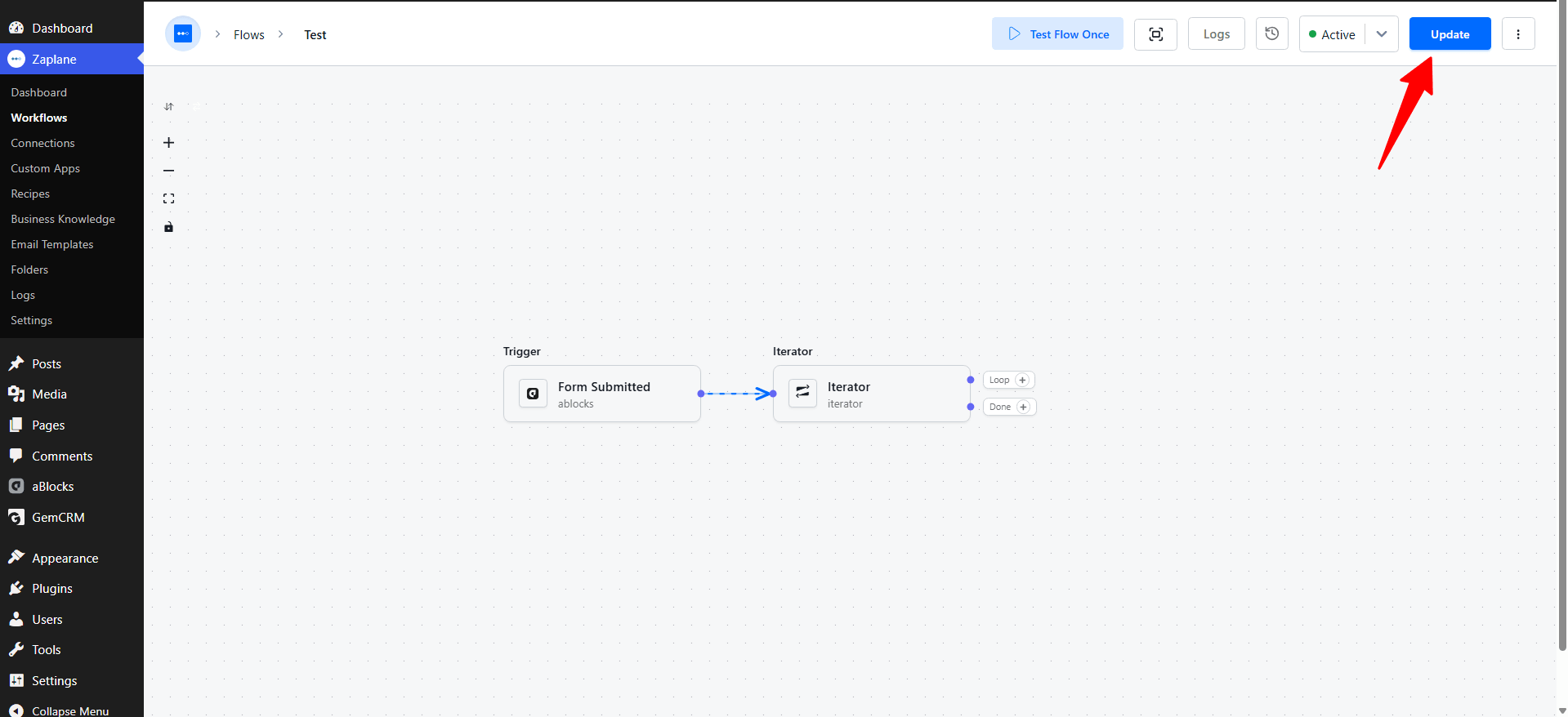Open the Comments menu item
Screen dimensions: 1568x717
72,456
